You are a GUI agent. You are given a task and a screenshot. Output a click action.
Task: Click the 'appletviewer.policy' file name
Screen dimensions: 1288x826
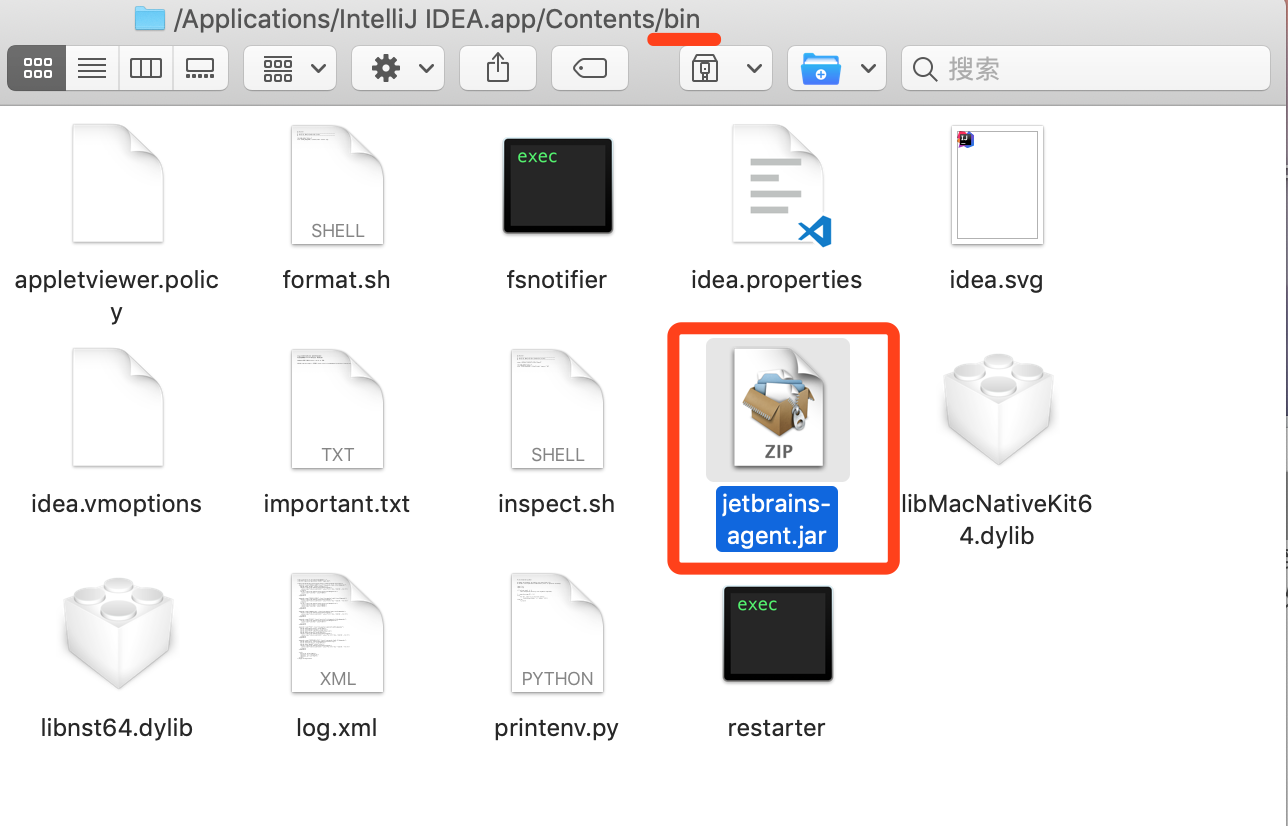[x=116, y=295]
